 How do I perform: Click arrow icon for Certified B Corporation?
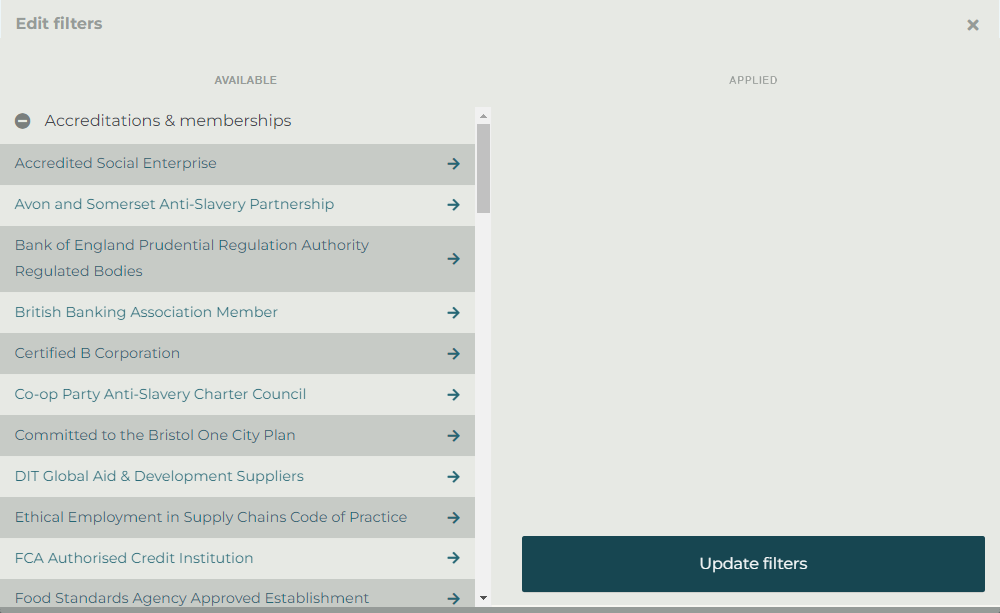click(x=453, y=354)
